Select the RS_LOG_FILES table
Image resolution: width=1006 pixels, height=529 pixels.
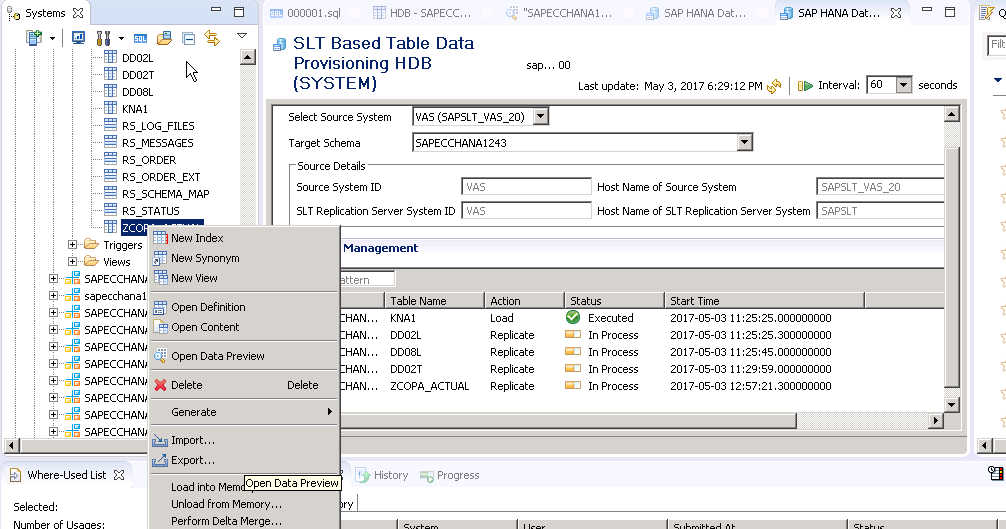[158, 126]
